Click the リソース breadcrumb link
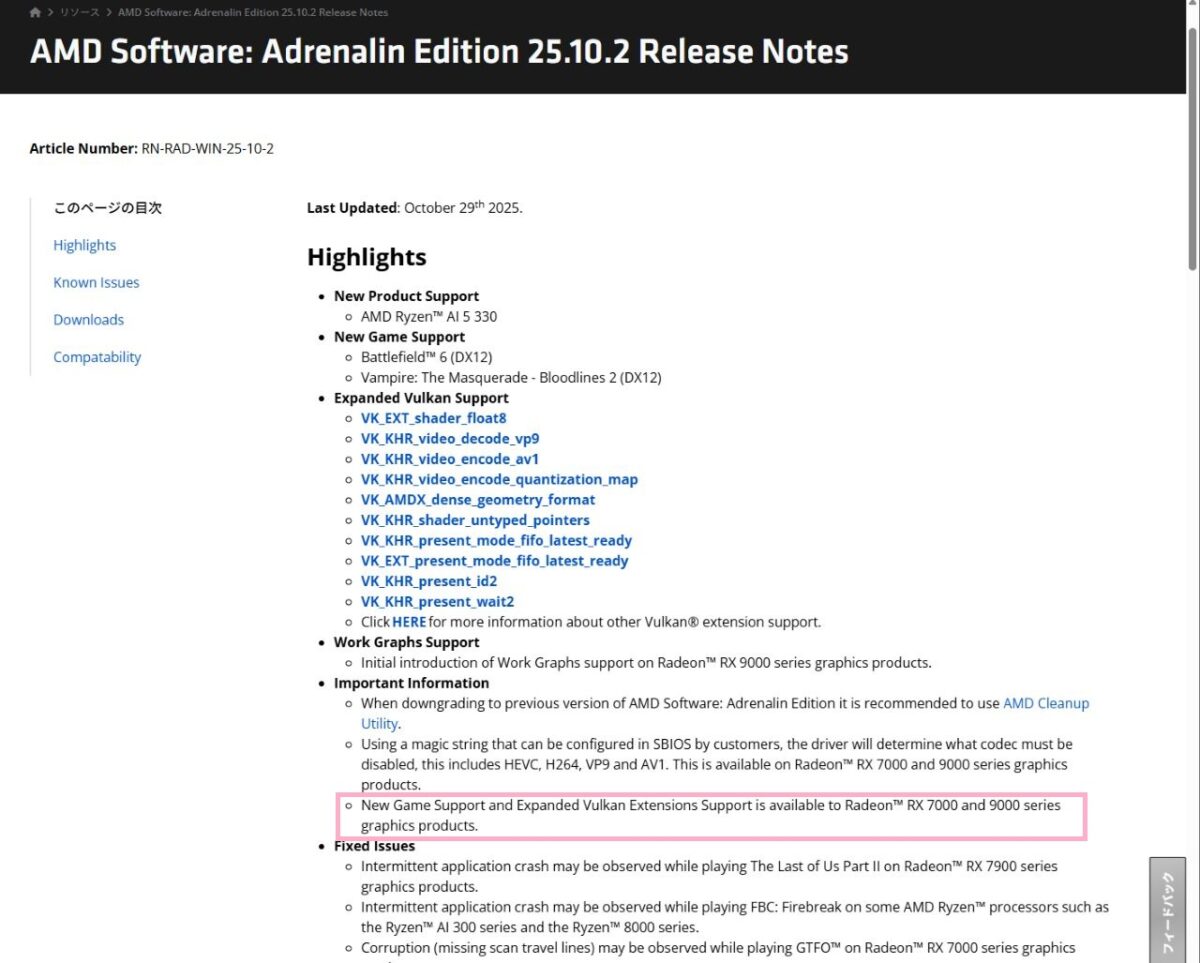This screenshot has width=1200, height=963. (x=76, y=12)
